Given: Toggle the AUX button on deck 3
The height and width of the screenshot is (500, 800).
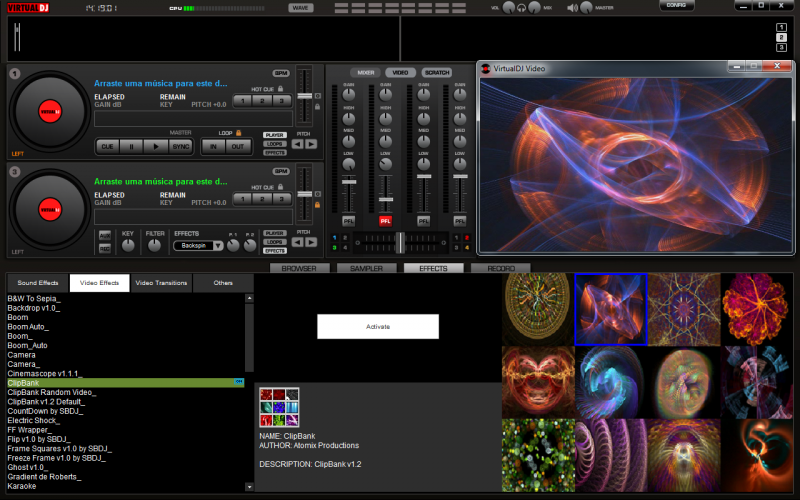Looking at the screenshot, I should click(105, 236).
